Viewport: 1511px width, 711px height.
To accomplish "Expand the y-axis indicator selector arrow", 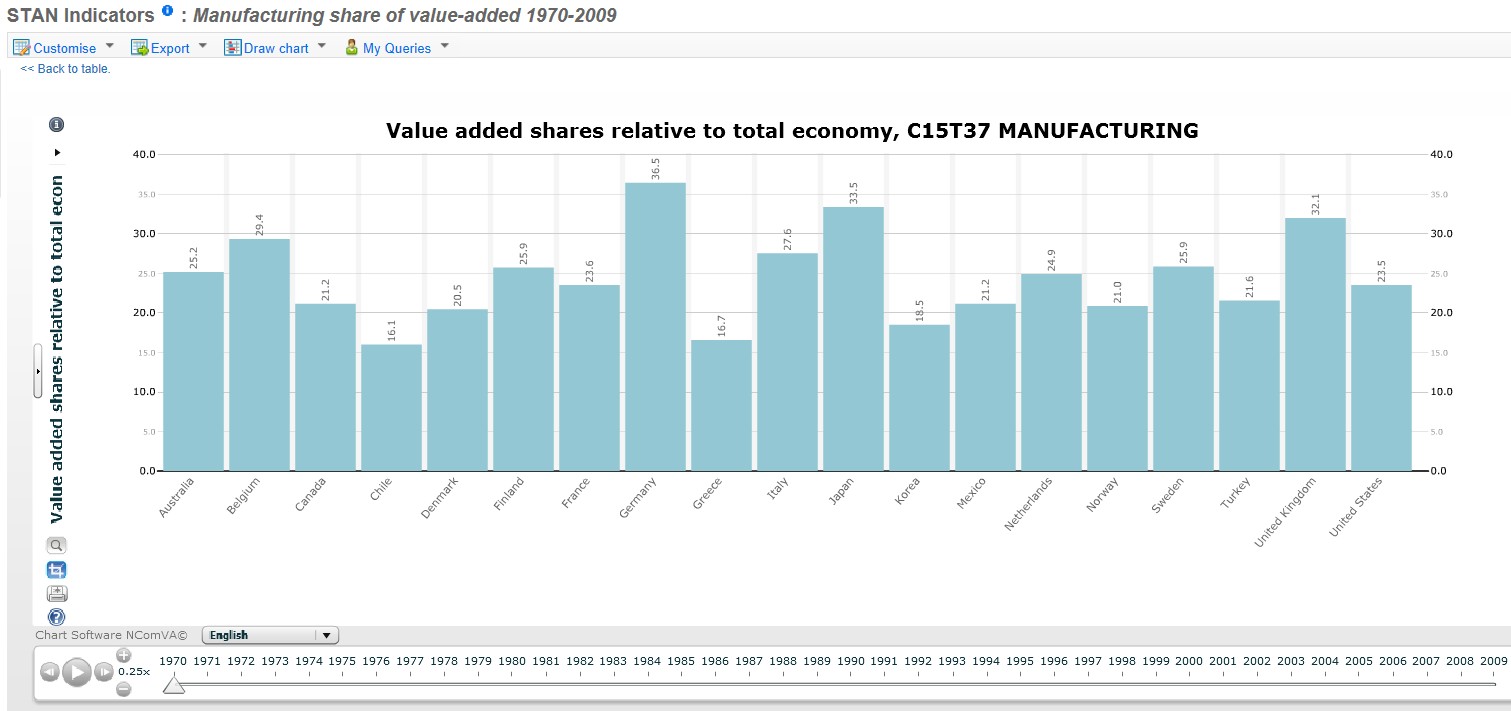I will point(57,152).
